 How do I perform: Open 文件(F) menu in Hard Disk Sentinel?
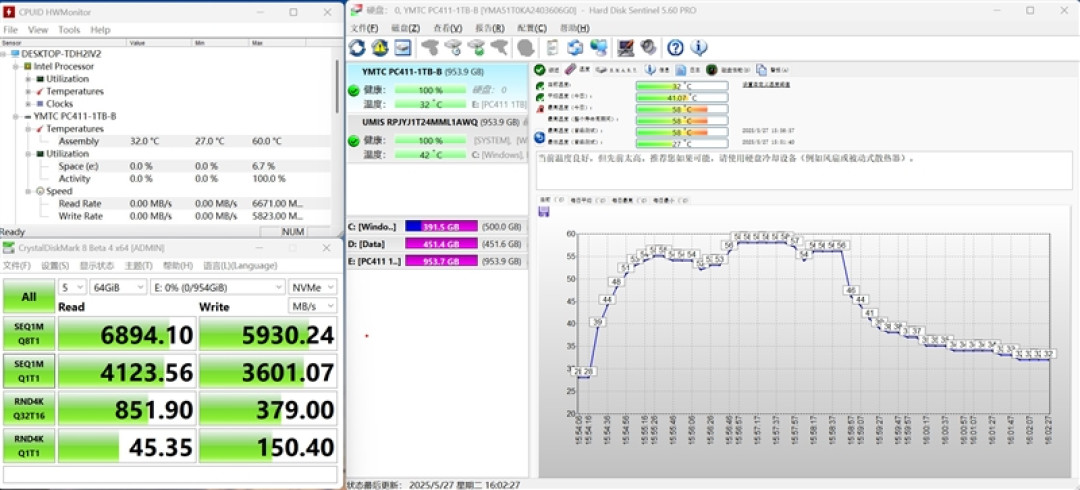pyautogui.click(x=364, y=28)
